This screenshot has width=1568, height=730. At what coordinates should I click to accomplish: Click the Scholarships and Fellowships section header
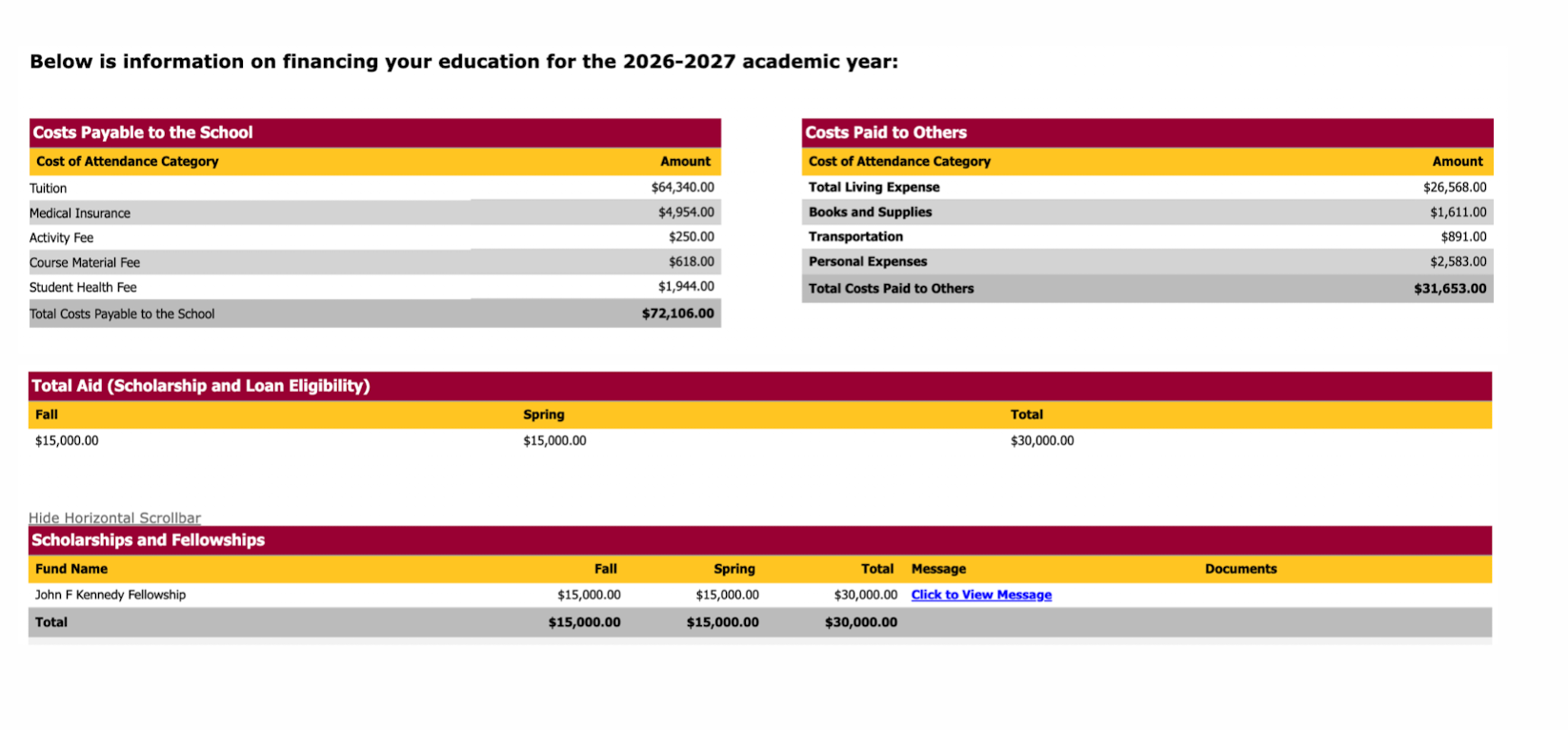(149, 540)
